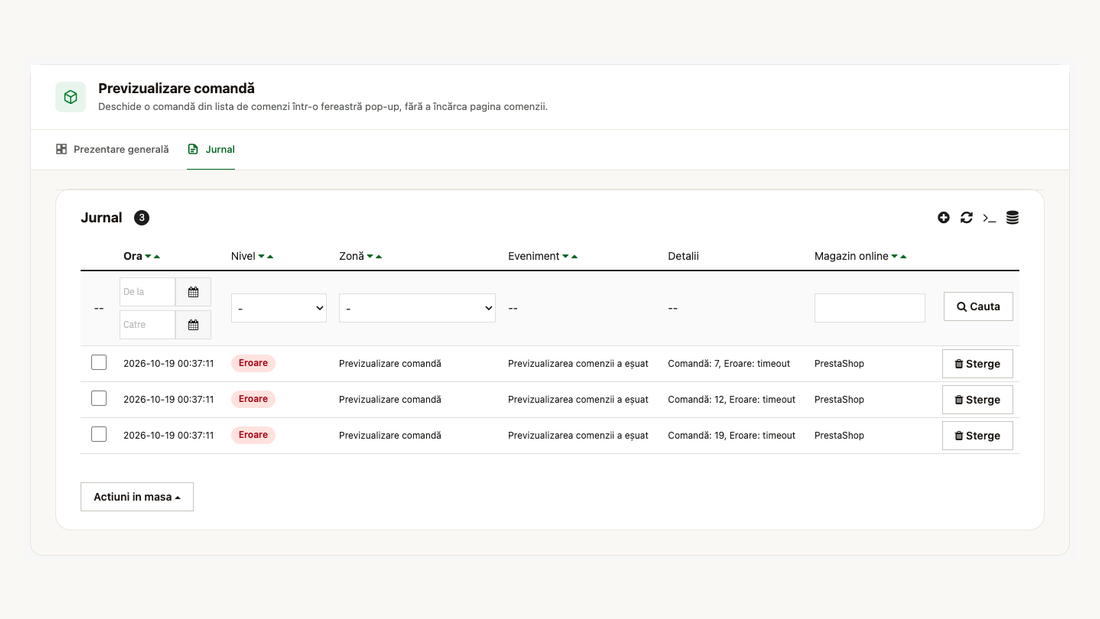Click the 'Comandă: 12, Eroare: timeout' cell

pyautogui.click(x=732, y=399)
